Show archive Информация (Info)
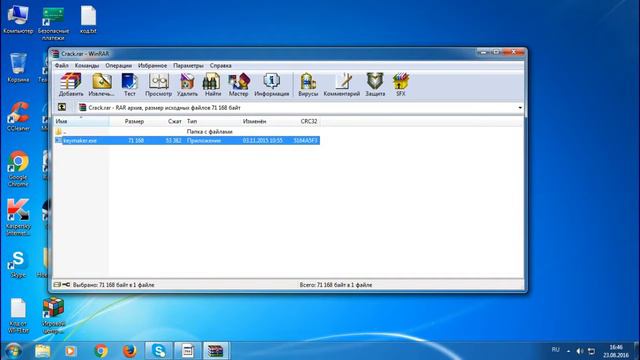640x360 pixels. pos(271,85)
